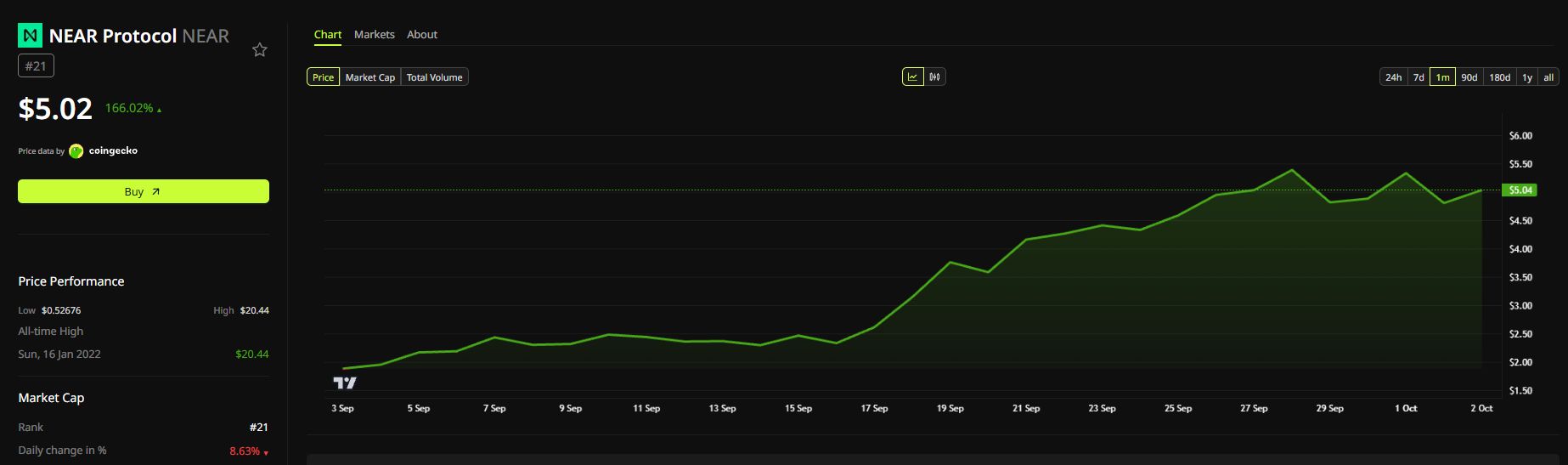The height and width of the screenshot is (465, 1568).
Task: Click the 17 Sep axis label
Action: tap(874, 409)
